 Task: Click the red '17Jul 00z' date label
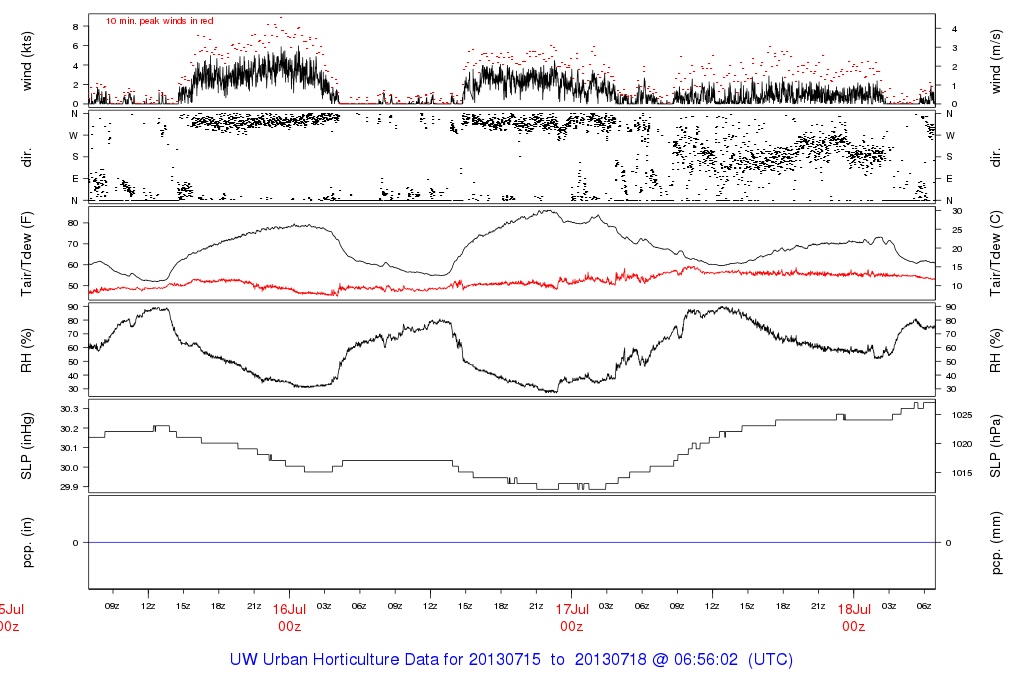coord(572,618)
